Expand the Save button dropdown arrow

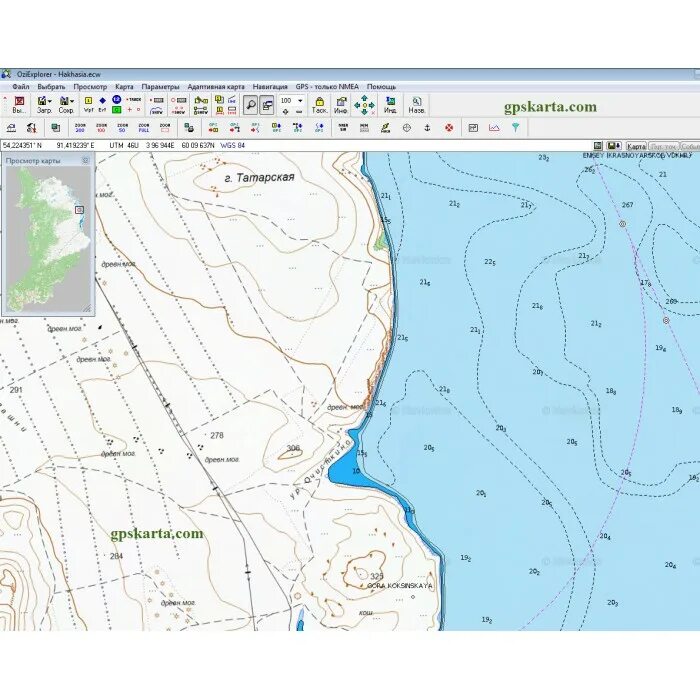point(72,101)
